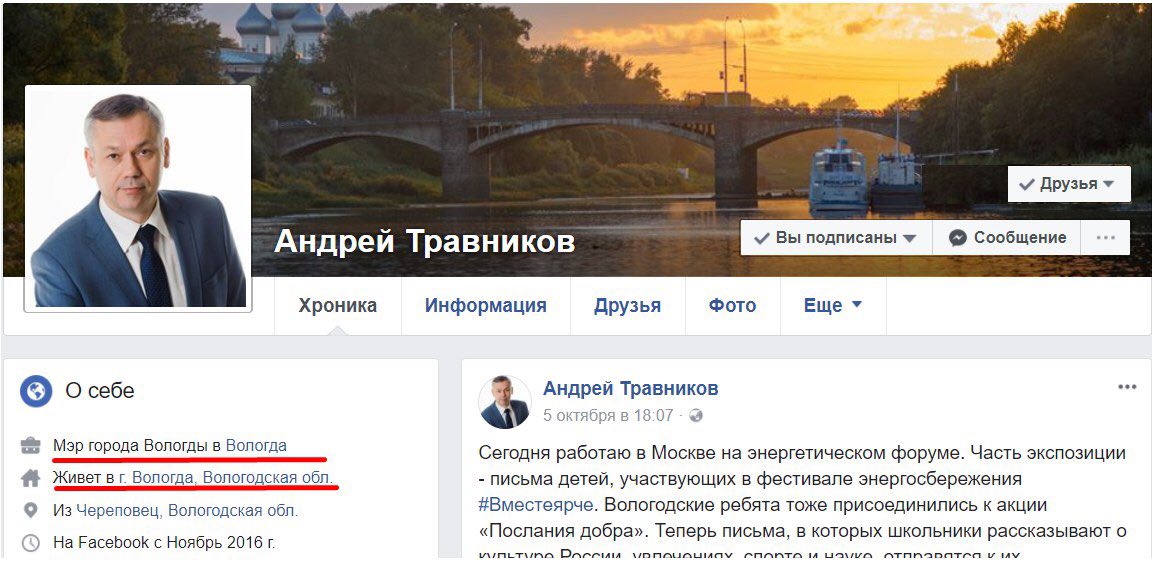Click the Messenger icon in Сообщение button

(957, 238)
